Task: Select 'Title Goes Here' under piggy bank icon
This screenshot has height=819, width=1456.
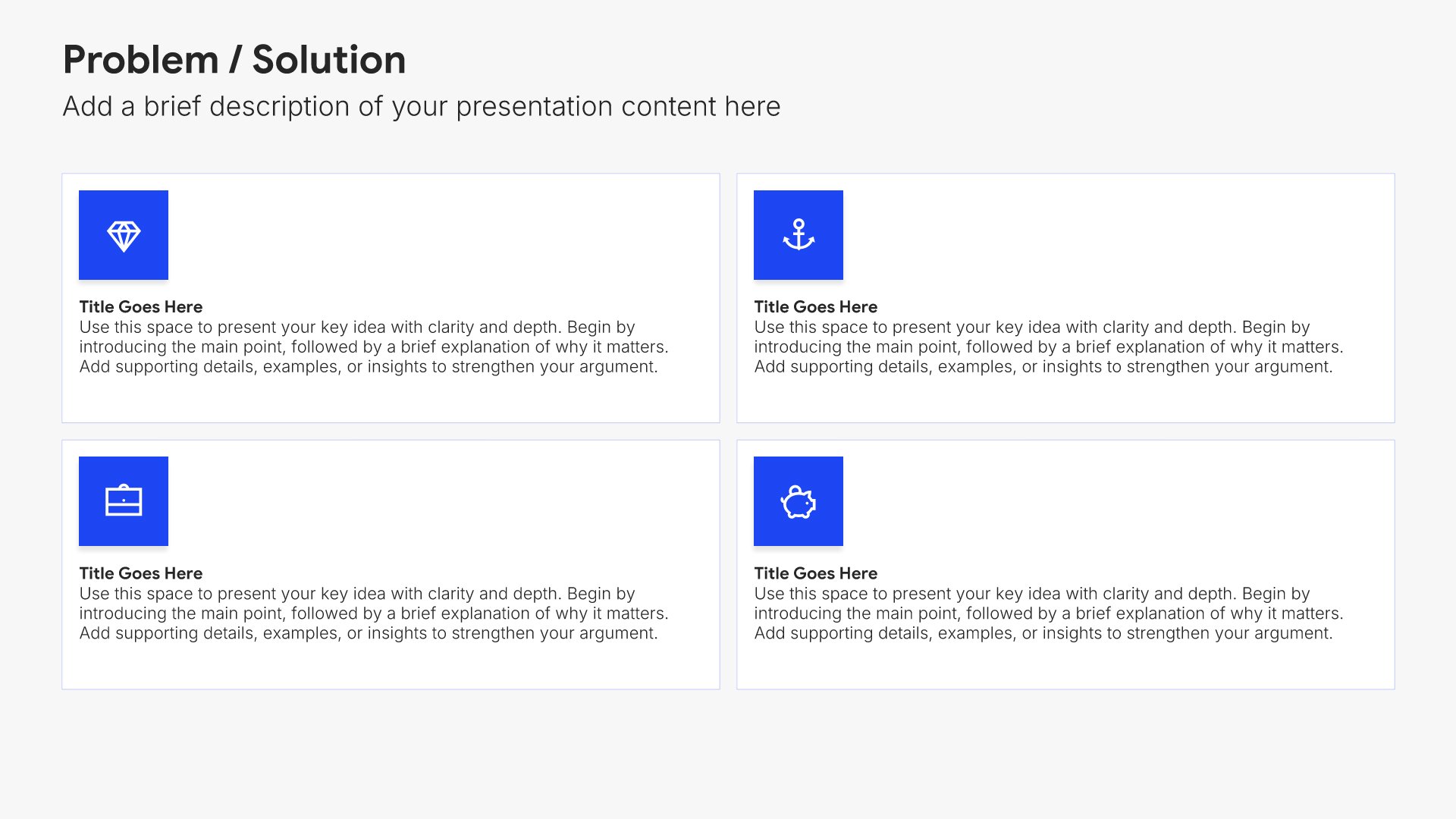Action: pos(816,573)
